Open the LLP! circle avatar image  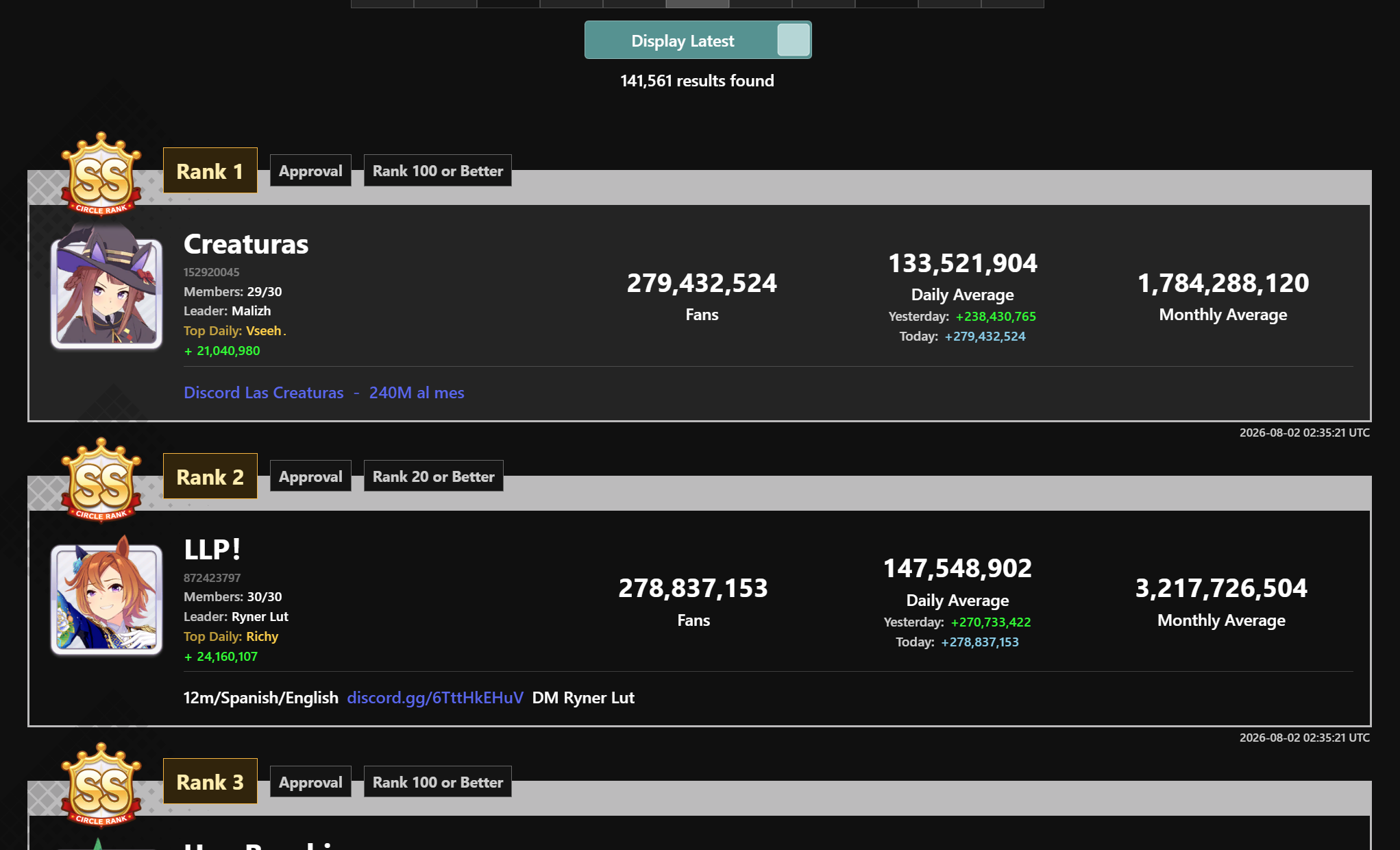click(106, 595)
